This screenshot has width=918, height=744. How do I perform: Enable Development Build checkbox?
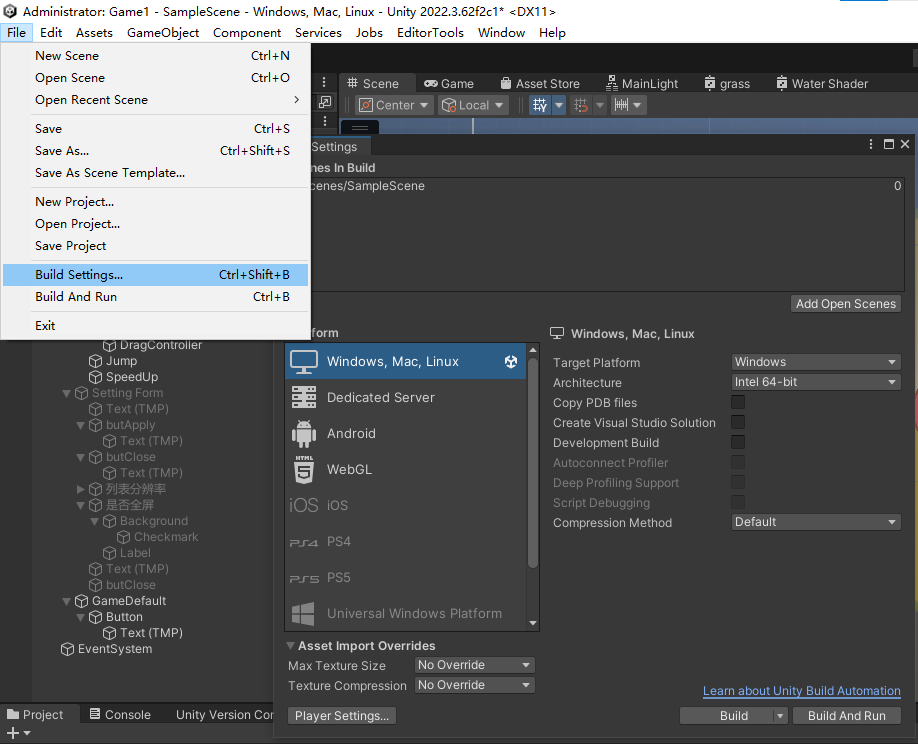point(738,442)
